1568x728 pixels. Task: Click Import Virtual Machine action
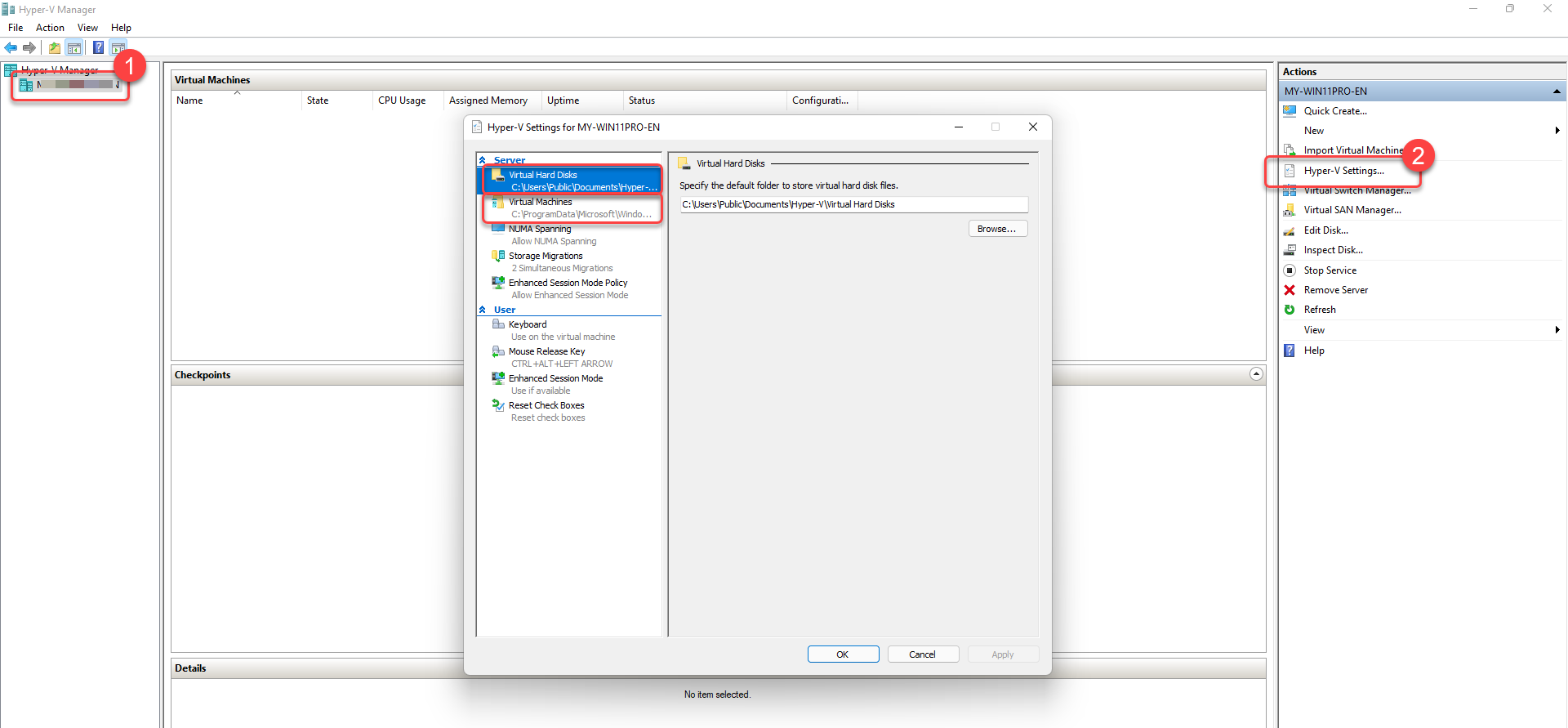1353,150
